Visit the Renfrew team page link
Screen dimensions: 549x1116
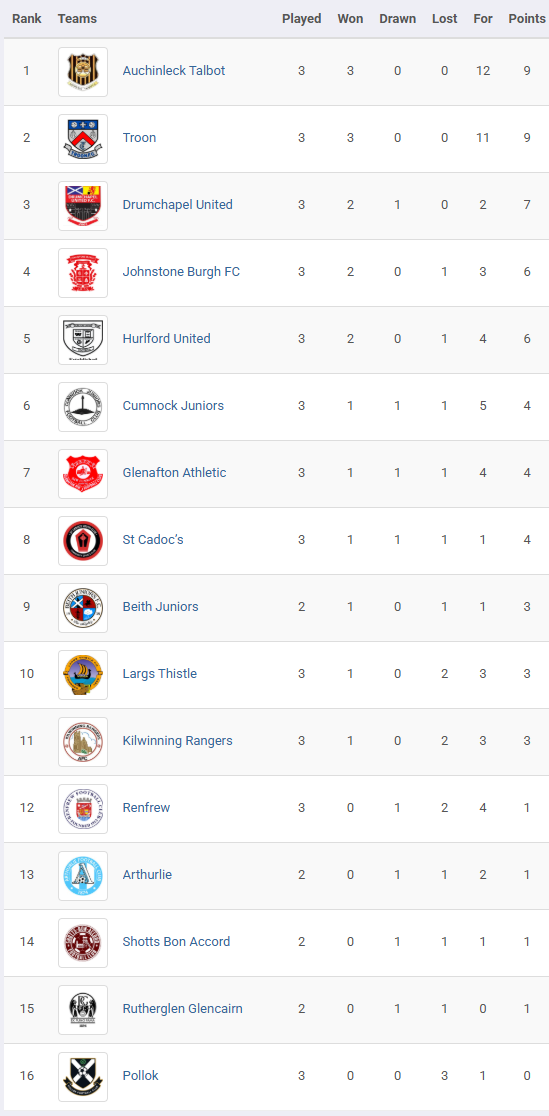click(146, 807)
